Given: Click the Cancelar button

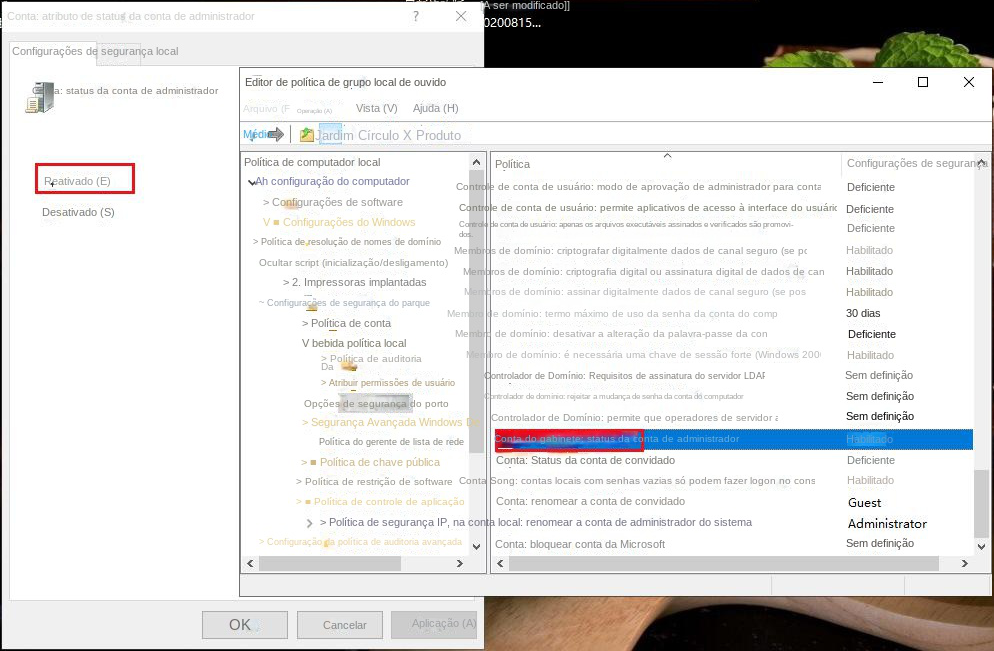Looking at the screenshot, I should [344, 625].
